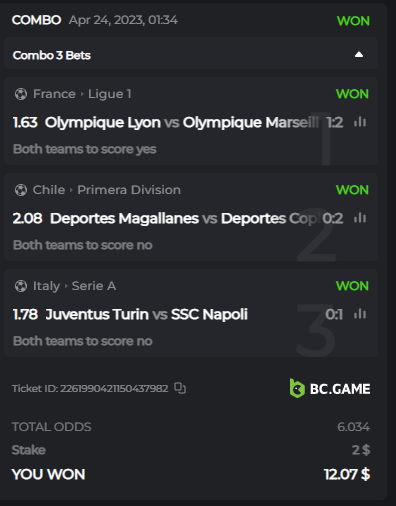Open the Serie A league link
The height and width of the screenshot is (506, 396).
[94, 286]
